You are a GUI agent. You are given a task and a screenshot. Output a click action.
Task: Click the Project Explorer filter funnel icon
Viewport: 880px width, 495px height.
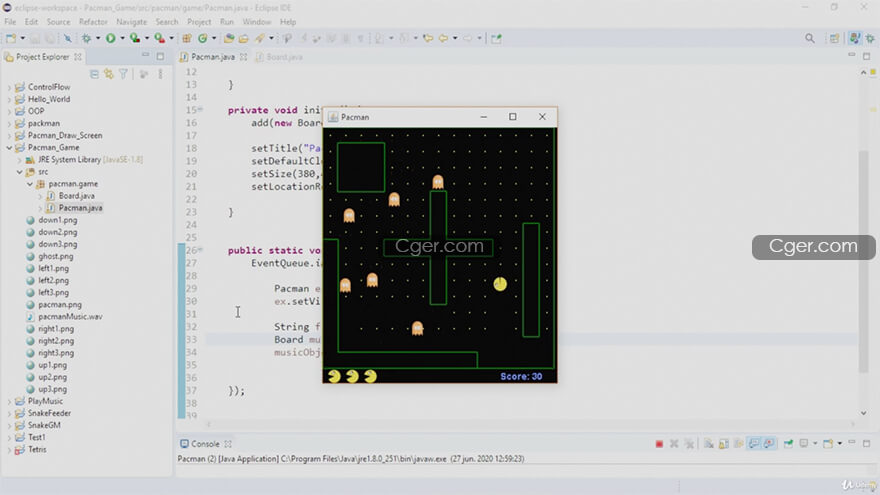click(x=123, y=74)
